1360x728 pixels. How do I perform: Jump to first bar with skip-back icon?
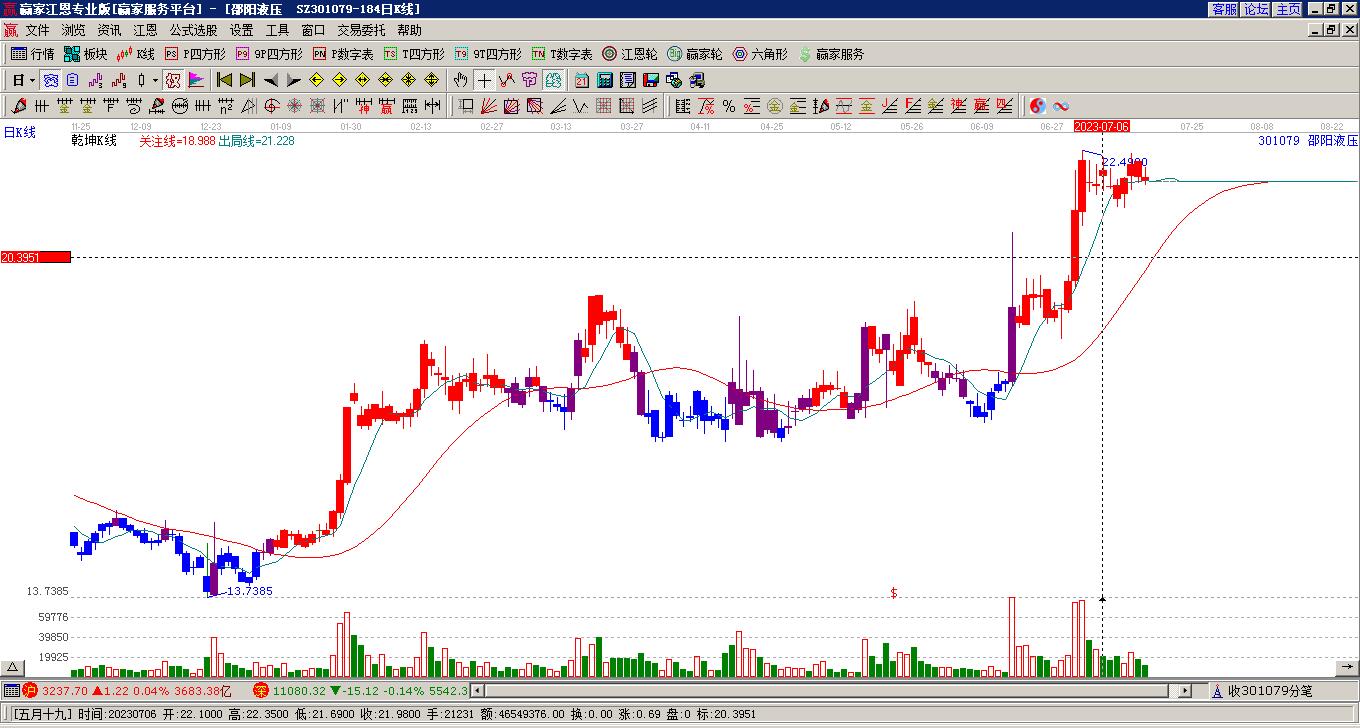(x=224, y=80)
